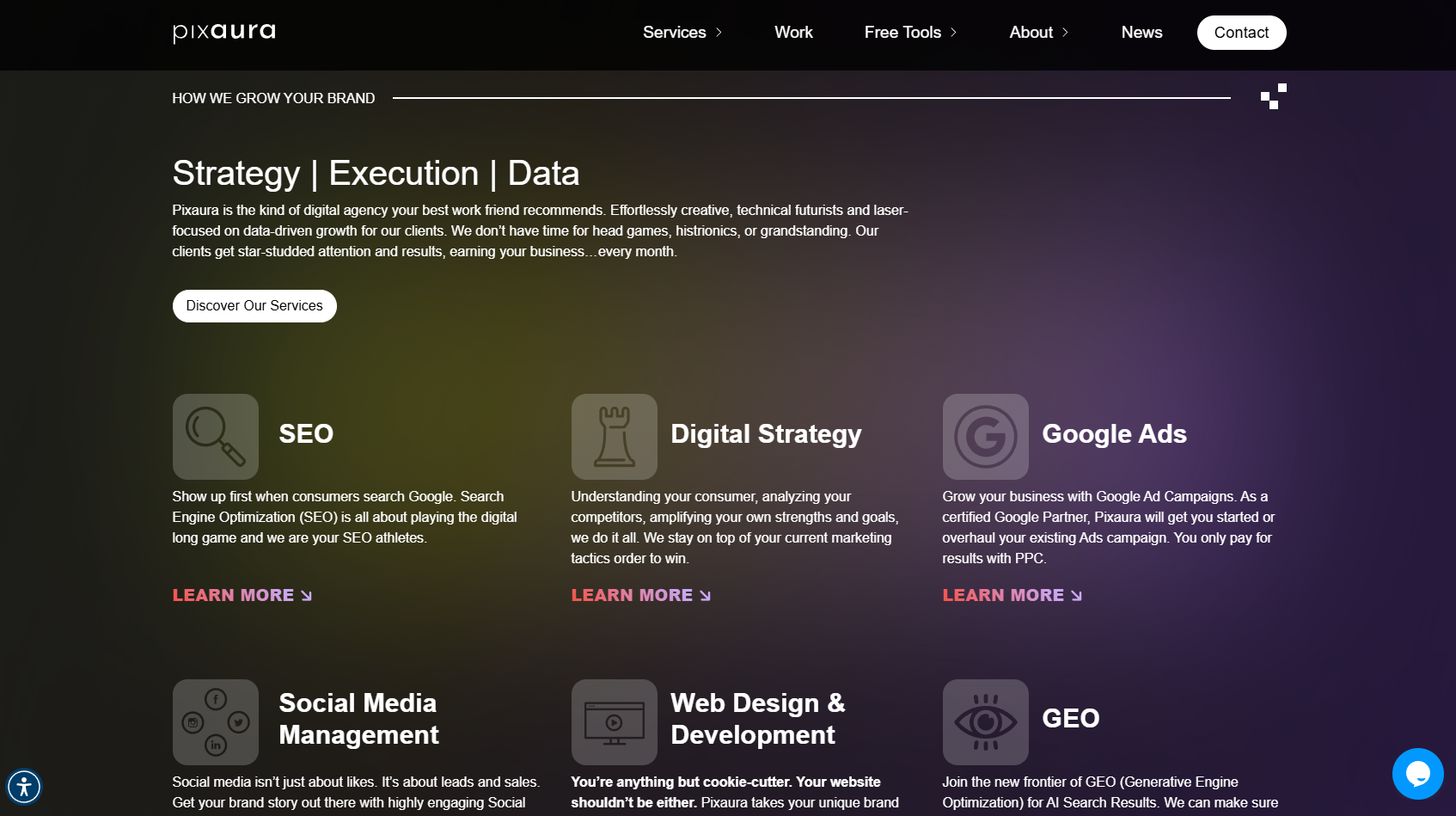Image resolution: width=1456 pixels, height=816 pixels.
Task: Click the Pixaura logo
Action: pyautogui.click(x=224, y=33)
